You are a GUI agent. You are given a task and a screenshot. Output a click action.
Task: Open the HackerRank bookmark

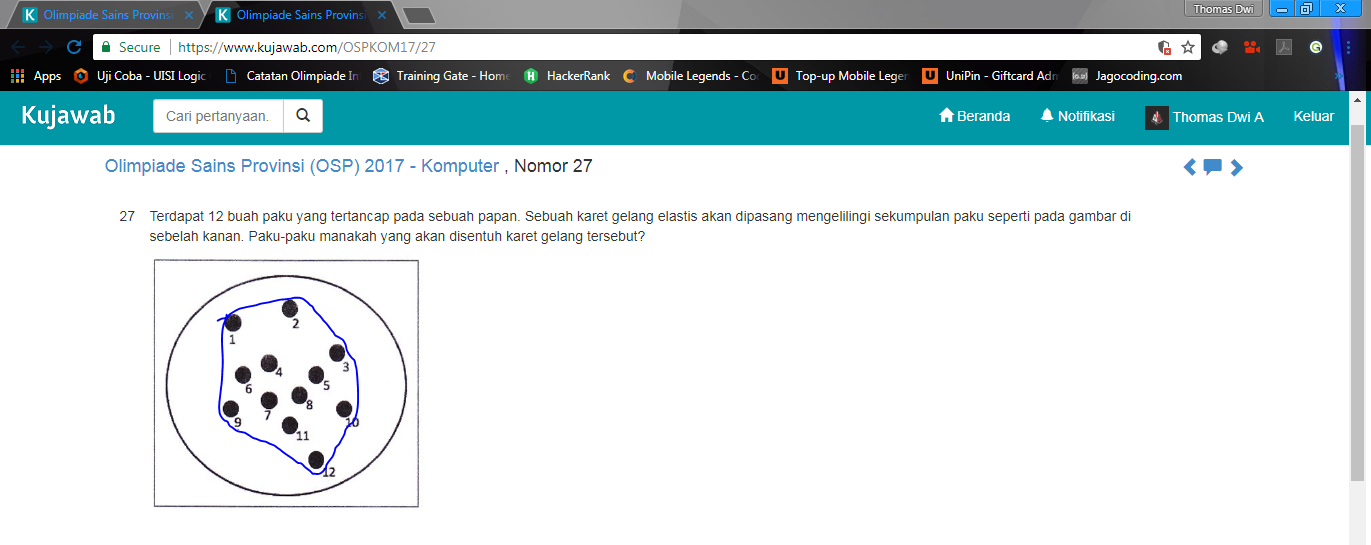point(567,76)
